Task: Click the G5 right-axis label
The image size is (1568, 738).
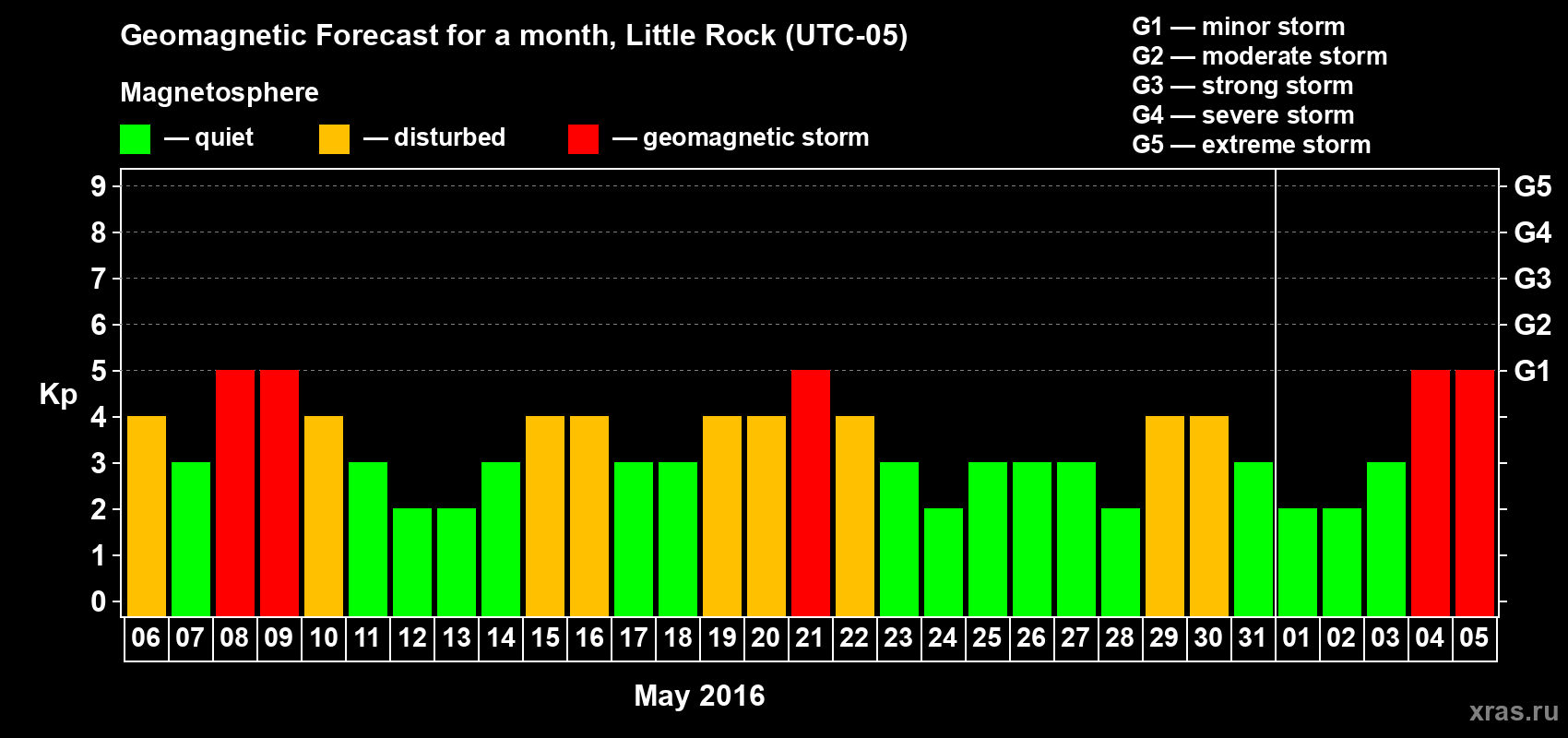Action: tap(1532, 186)
